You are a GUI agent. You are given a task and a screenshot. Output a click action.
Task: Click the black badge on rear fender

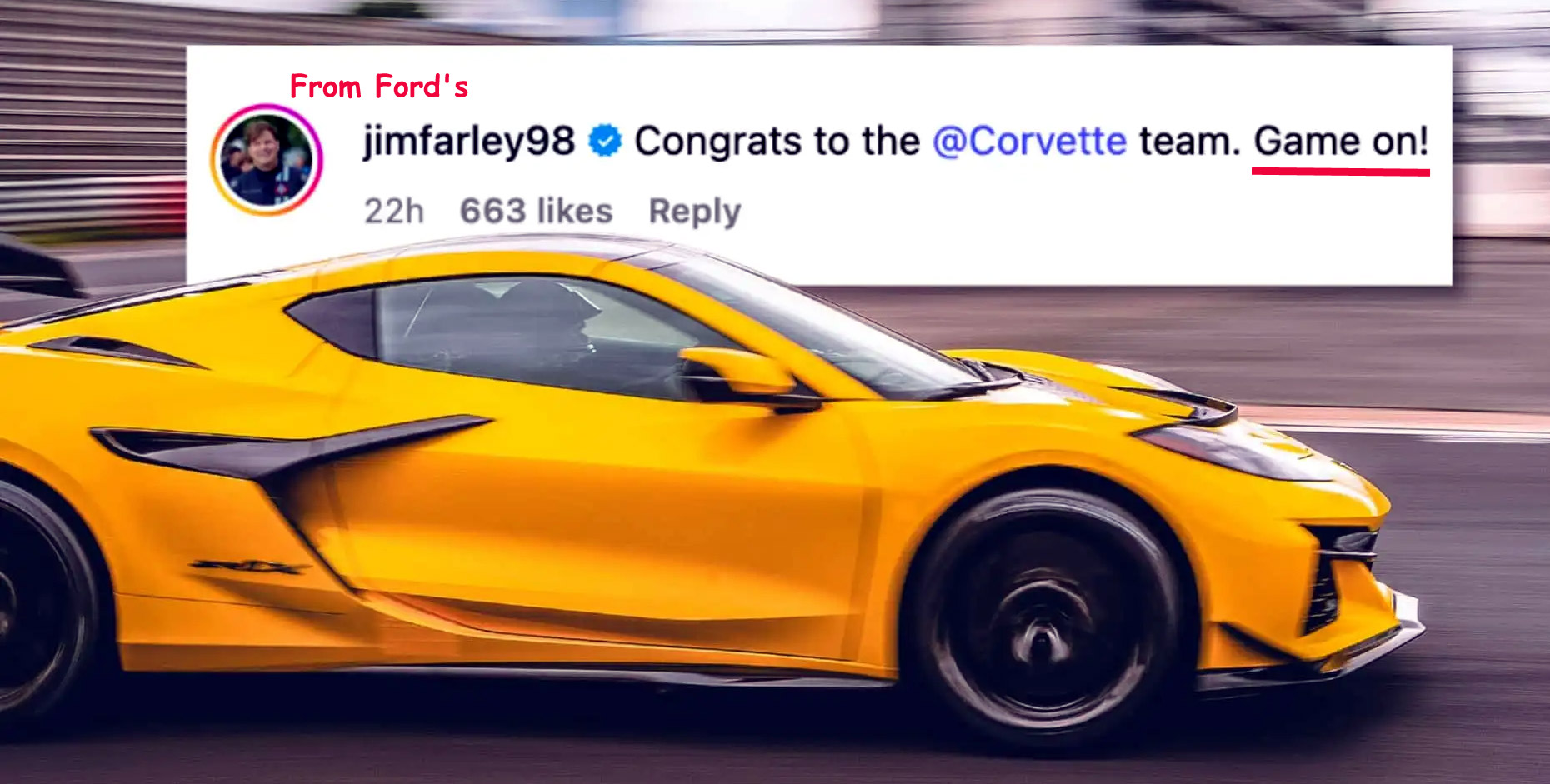point(248,567)
